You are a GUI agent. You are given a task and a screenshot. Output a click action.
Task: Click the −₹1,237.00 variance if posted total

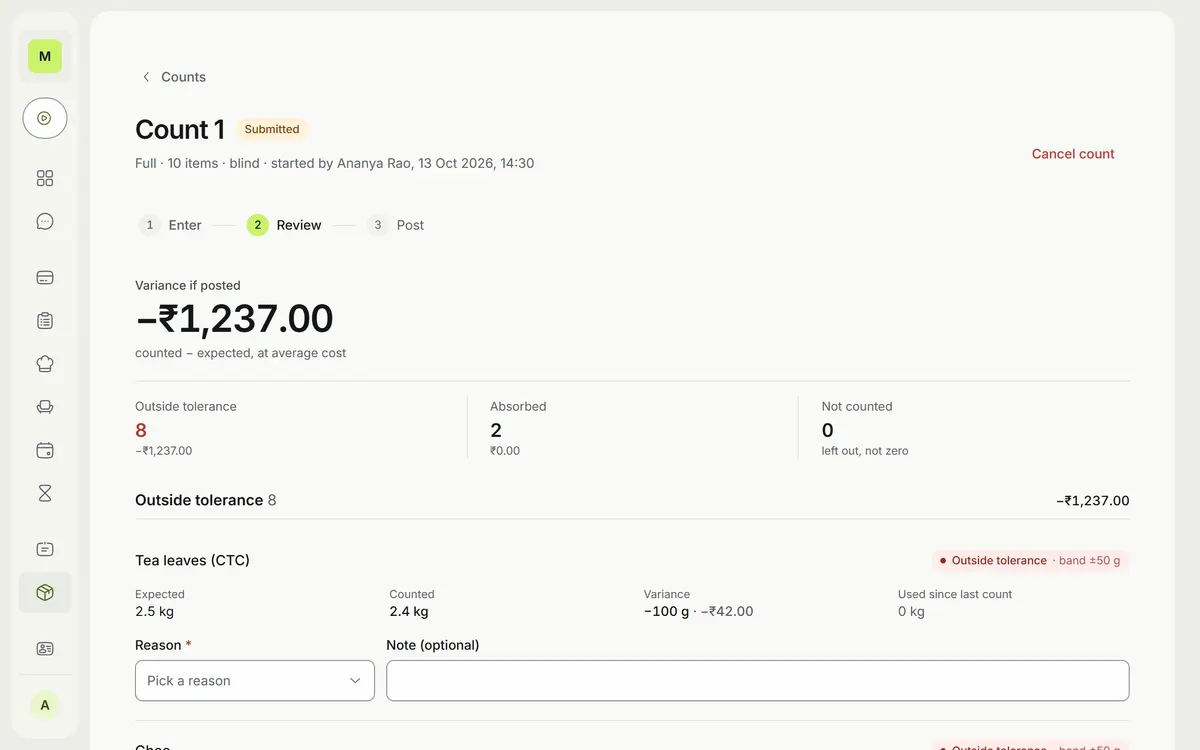click(235, 319)
